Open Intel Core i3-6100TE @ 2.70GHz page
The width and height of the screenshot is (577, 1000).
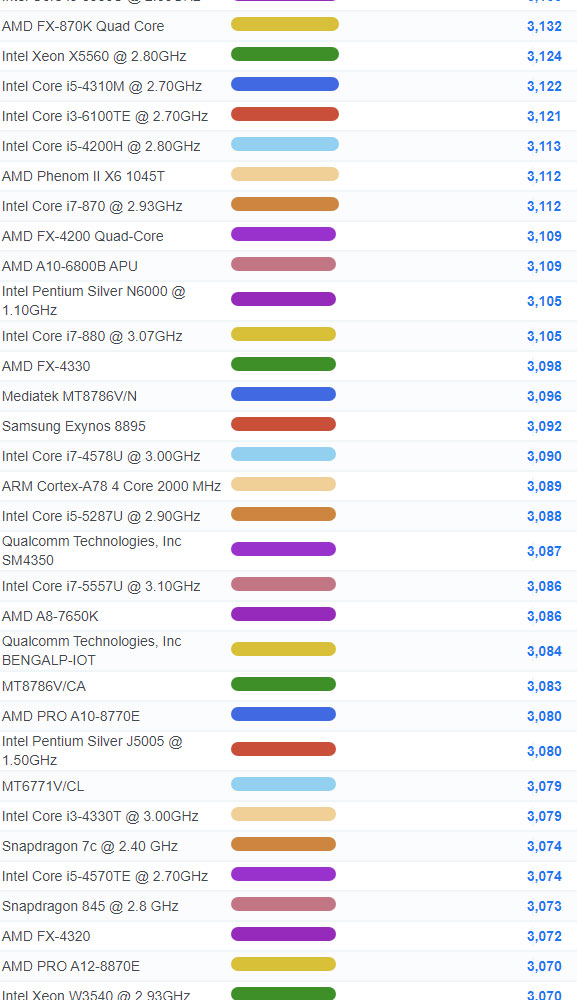click(x=105, y=116)
